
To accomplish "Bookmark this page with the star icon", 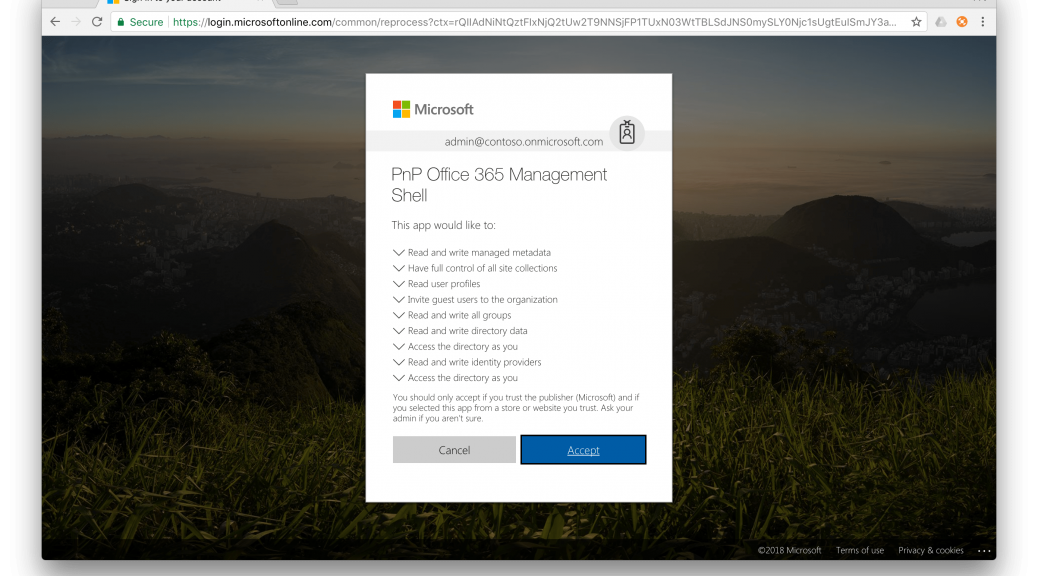I will [916, 22].
